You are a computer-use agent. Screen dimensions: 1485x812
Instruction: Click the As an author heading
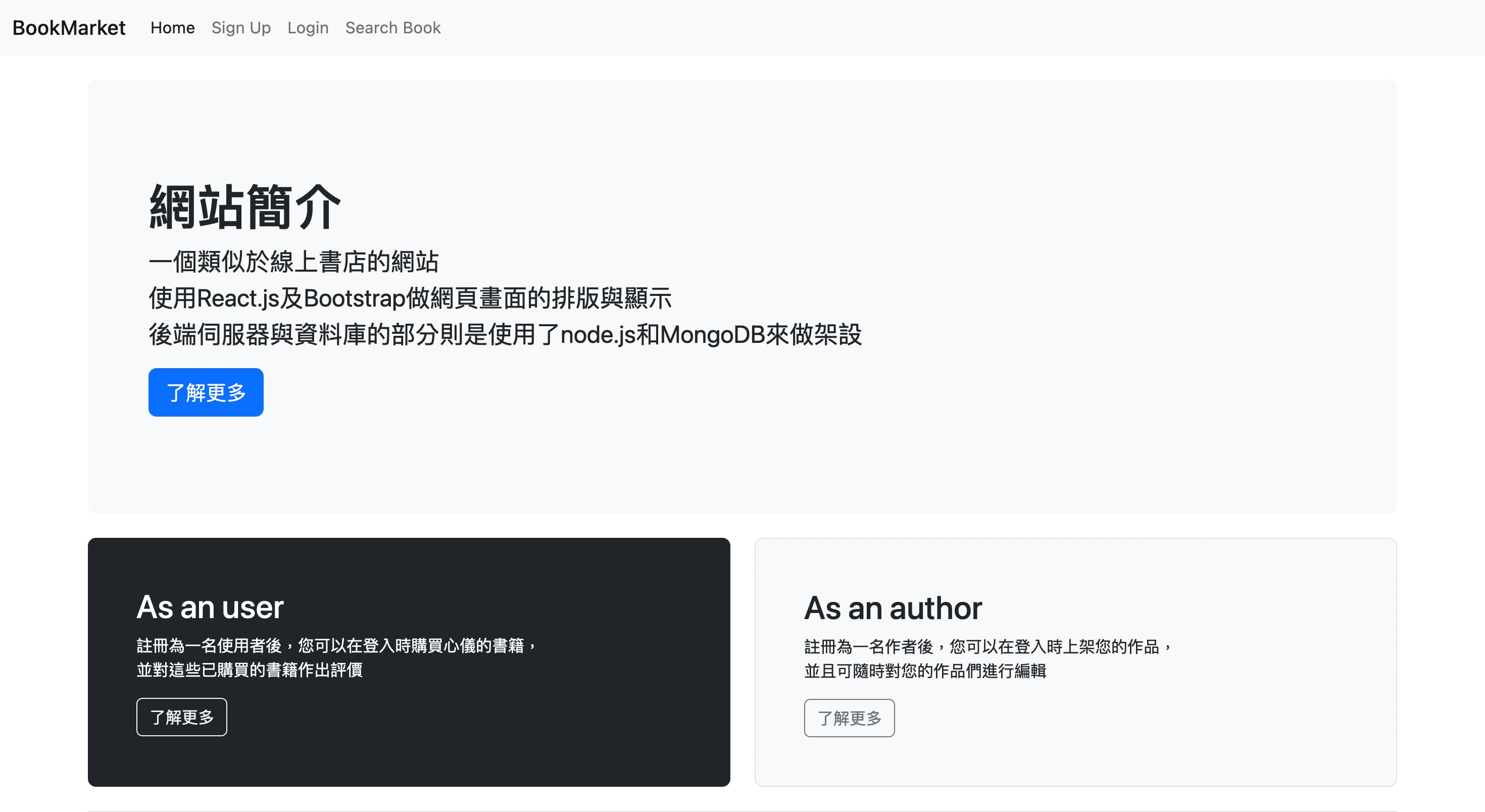(x=893, y=608)
